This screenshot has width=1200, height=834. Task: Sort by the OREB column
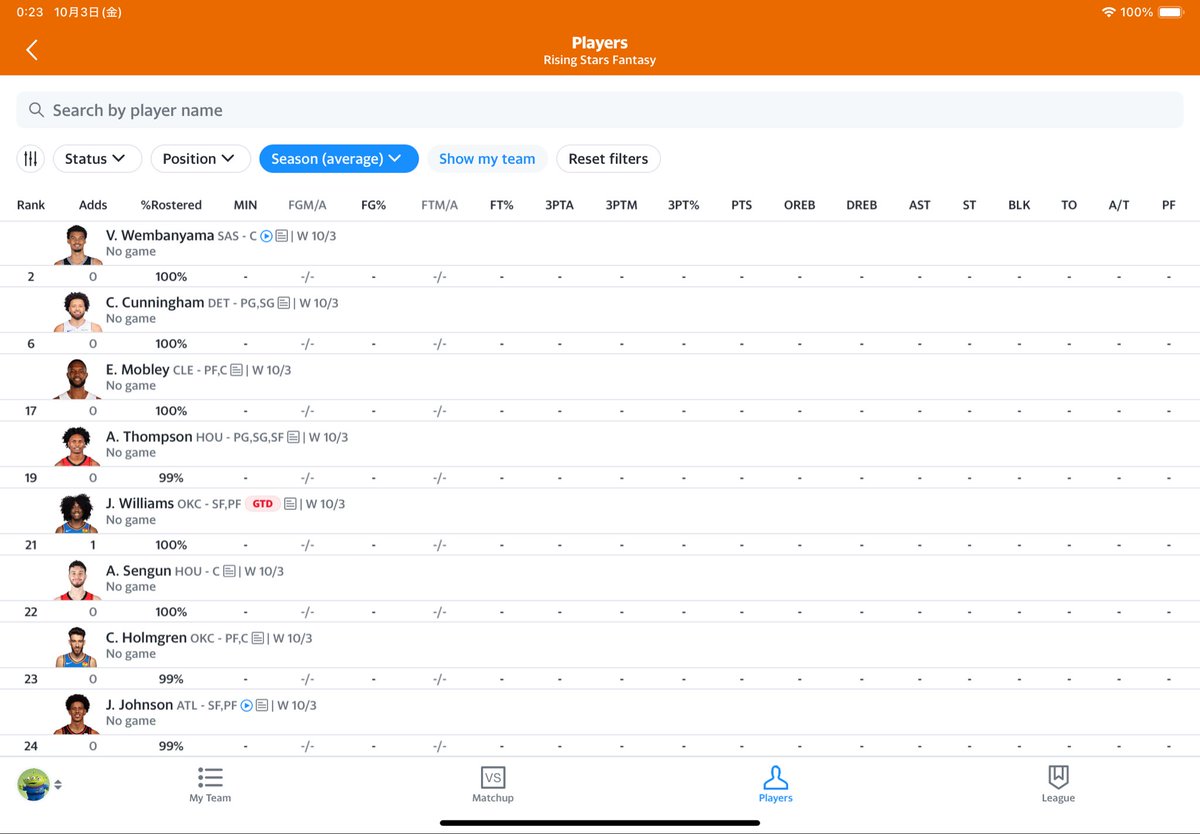800,205
